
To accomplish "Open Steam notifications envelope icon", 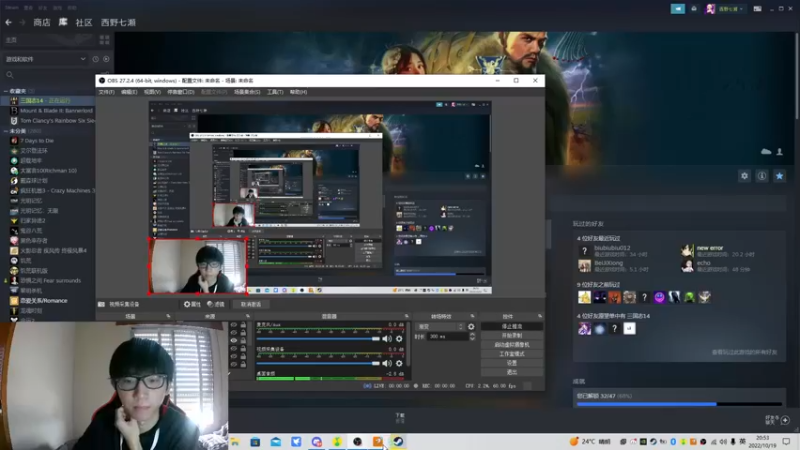I will click(x=694, y=9).
